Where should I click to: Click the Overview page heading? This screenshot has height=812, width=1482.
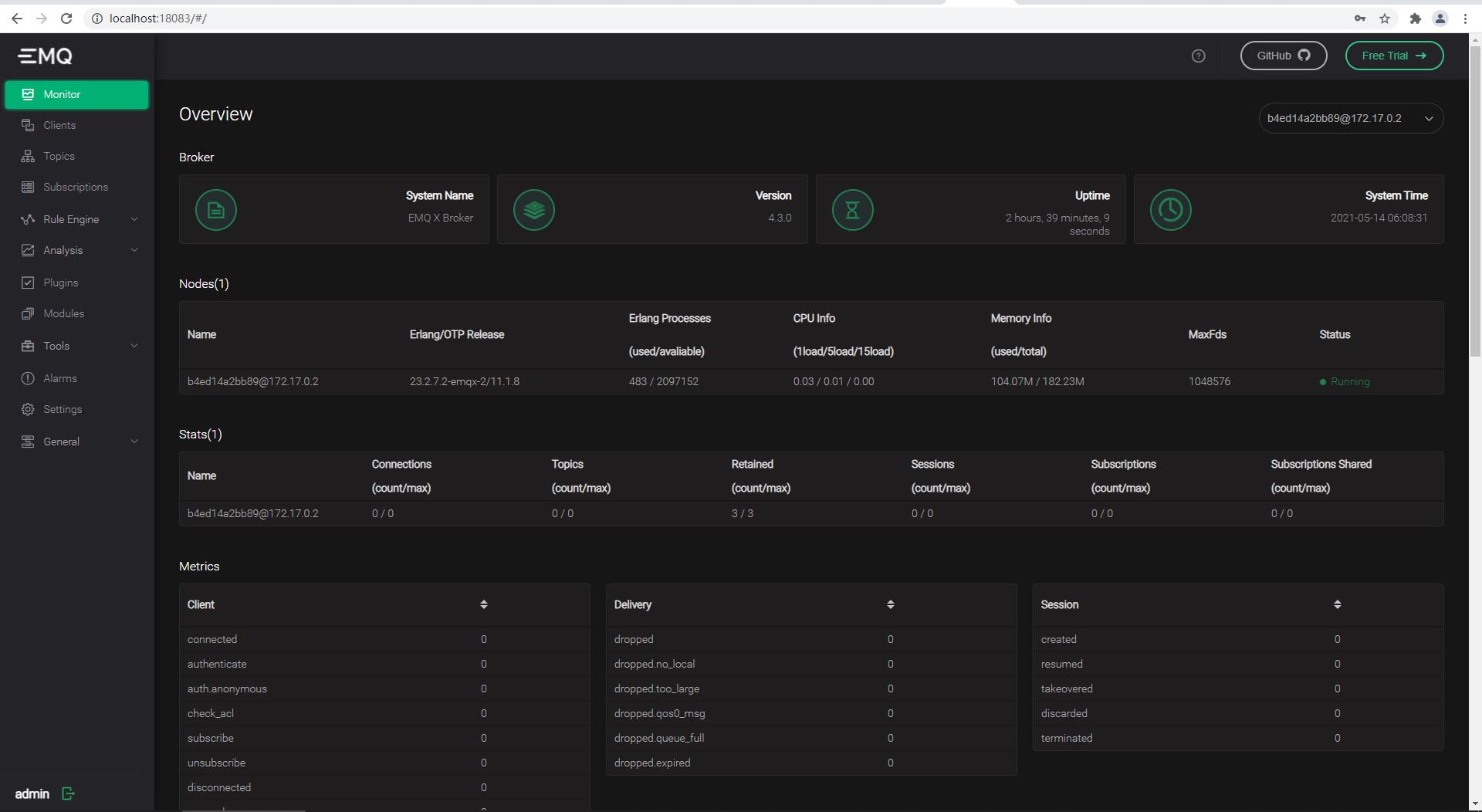(x=215, y=114)
